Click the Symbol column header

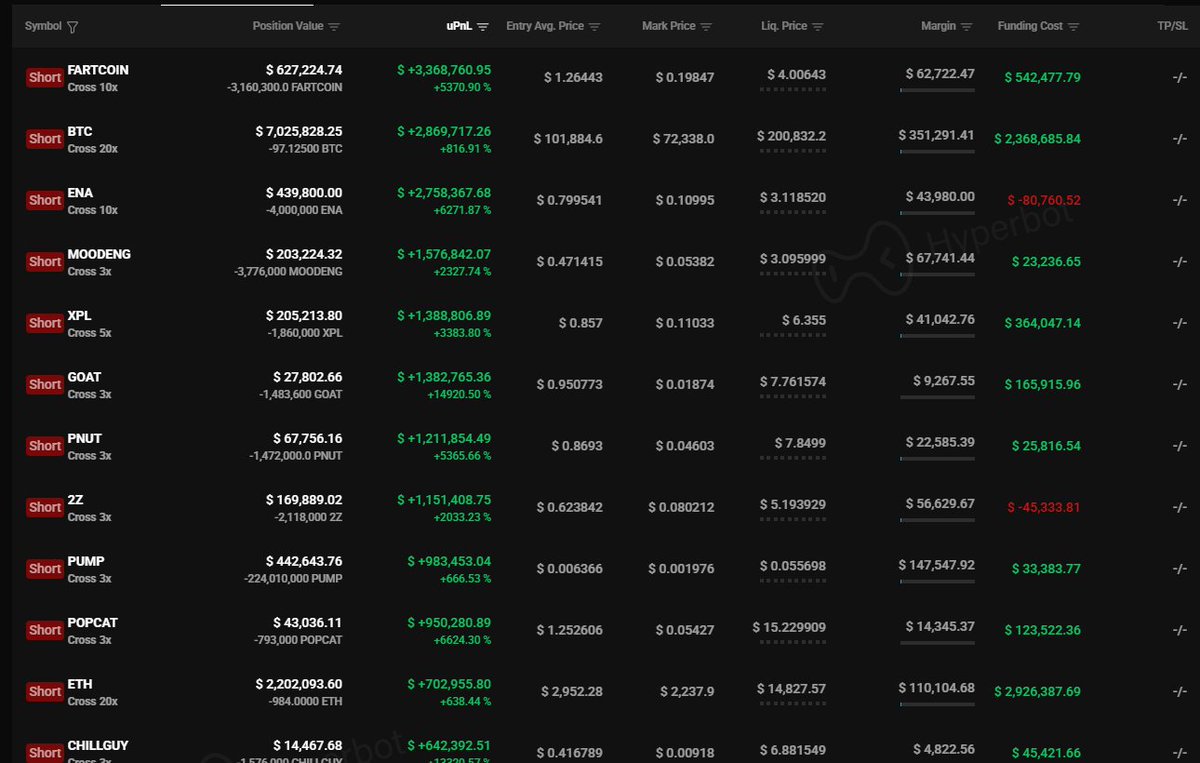click(43, 27)
